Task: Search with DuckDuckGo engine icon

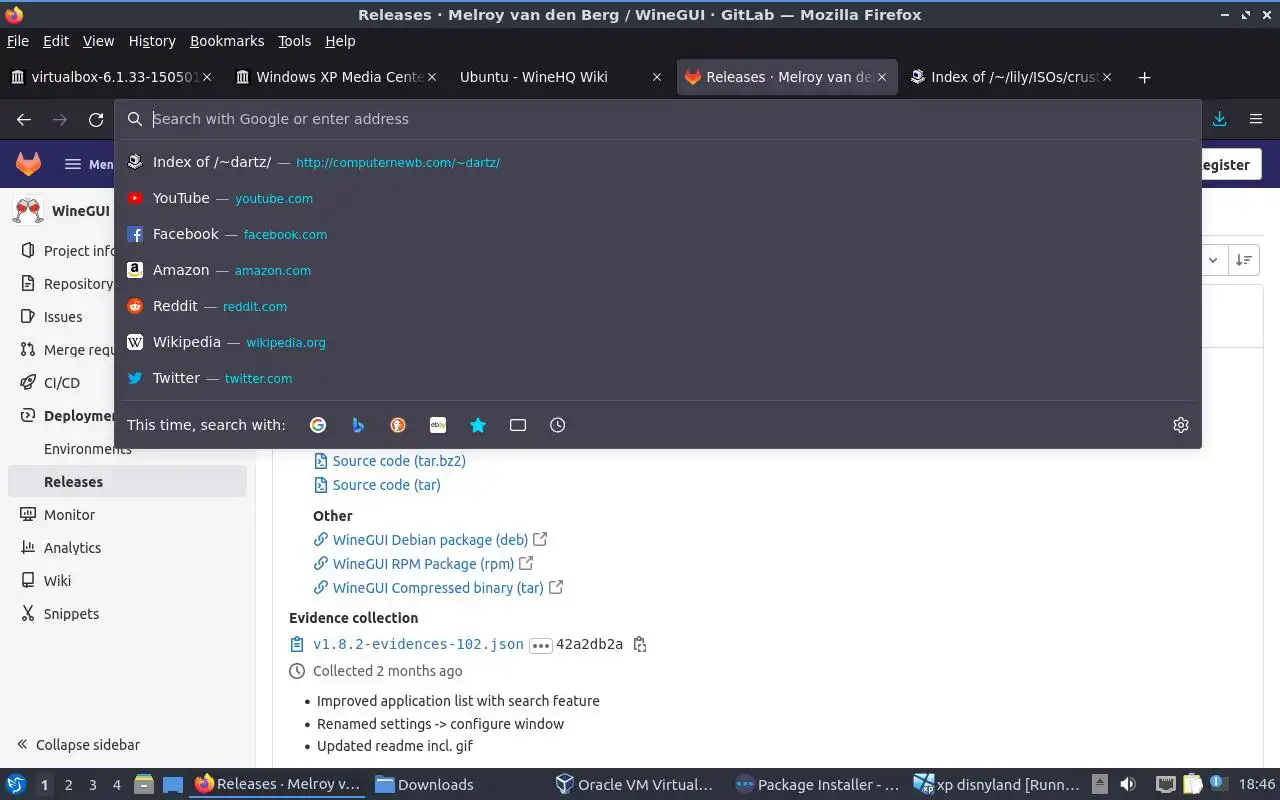Action: click(398, 425)
